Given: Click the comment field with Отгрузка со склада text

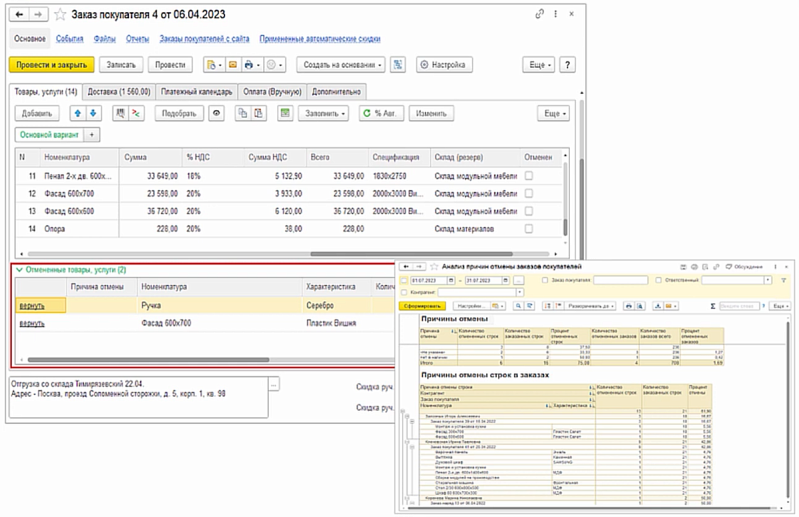Looking at the screenshot, I should pyautogui.click(x=139, y=397).
